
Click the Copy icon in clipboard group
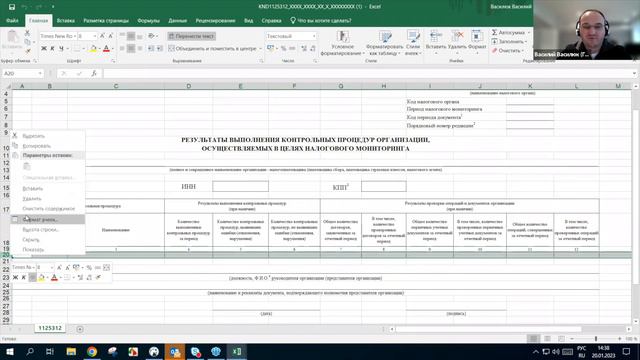point(27,42)
